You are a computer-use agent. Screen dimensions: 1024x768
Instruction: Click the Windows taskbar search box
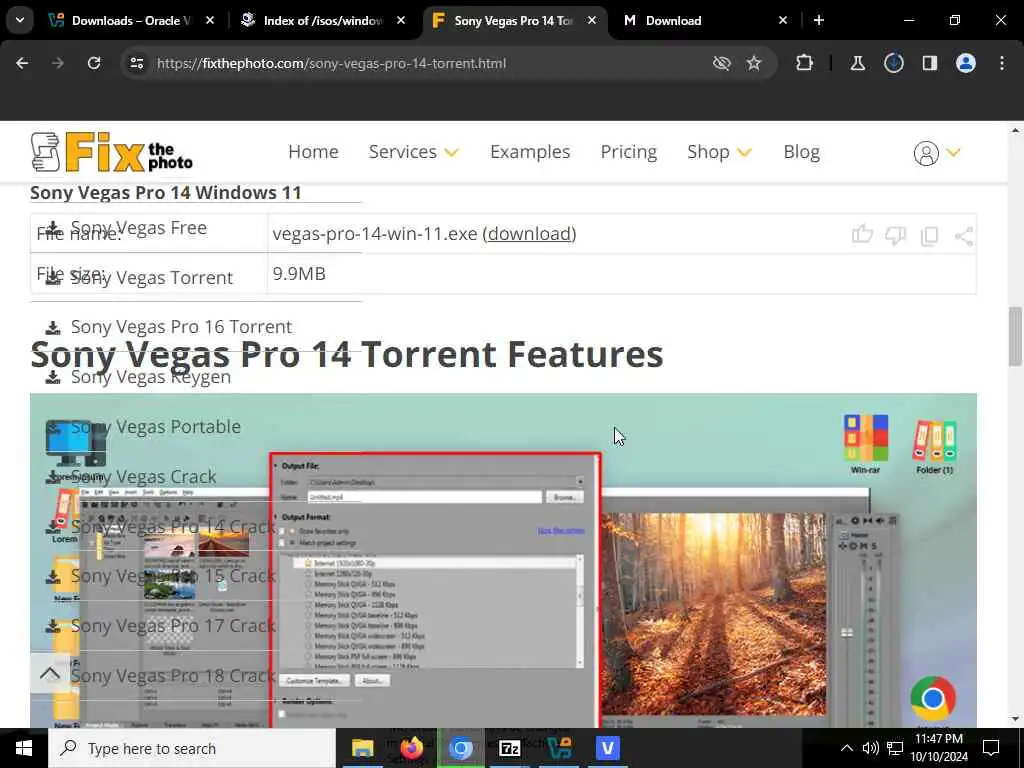[192, 748]
